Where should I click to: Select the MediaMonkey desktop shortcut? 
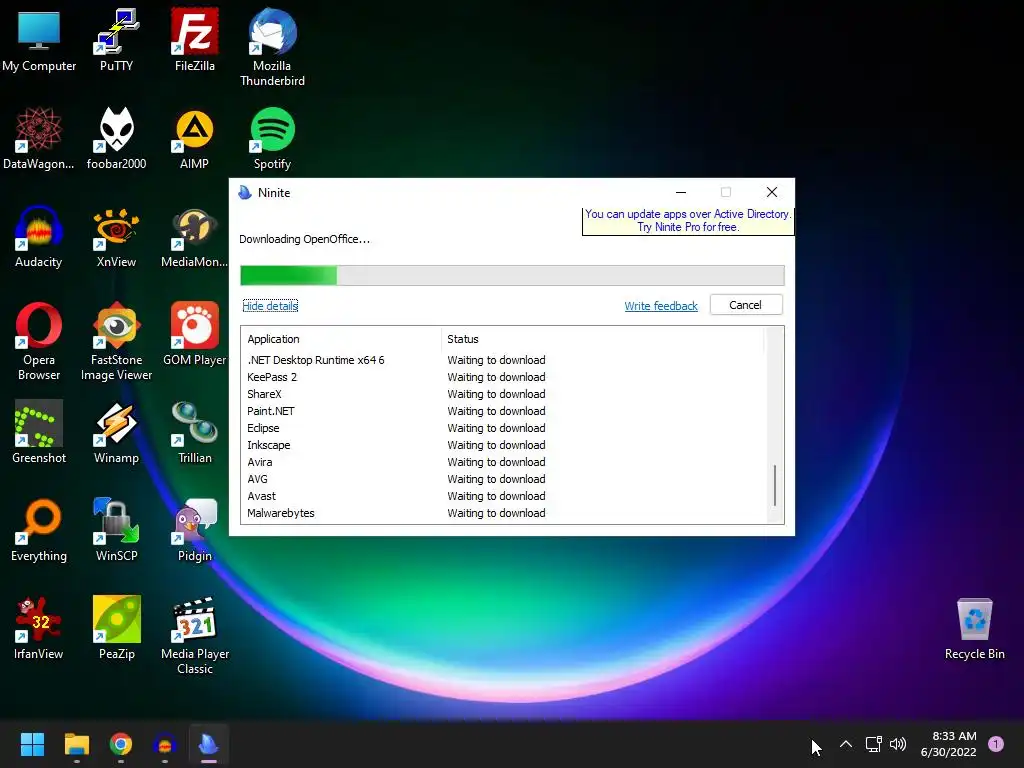pyautogui.click(x=195, y=236)
